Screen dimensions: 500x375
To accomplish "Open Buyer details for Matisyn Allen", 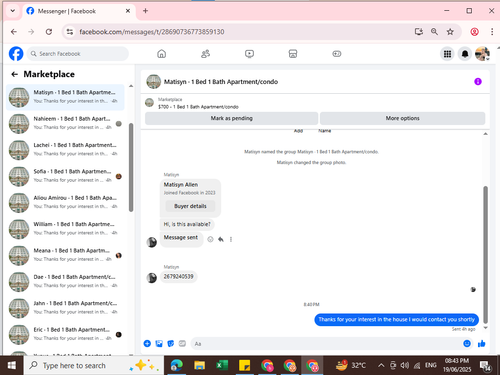I will [190, 206].
